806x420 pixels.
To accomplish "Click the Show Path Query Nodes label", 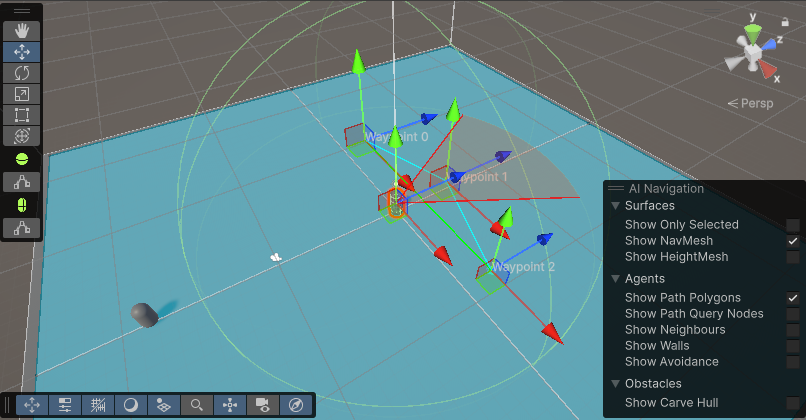I will tap(694, 314).
